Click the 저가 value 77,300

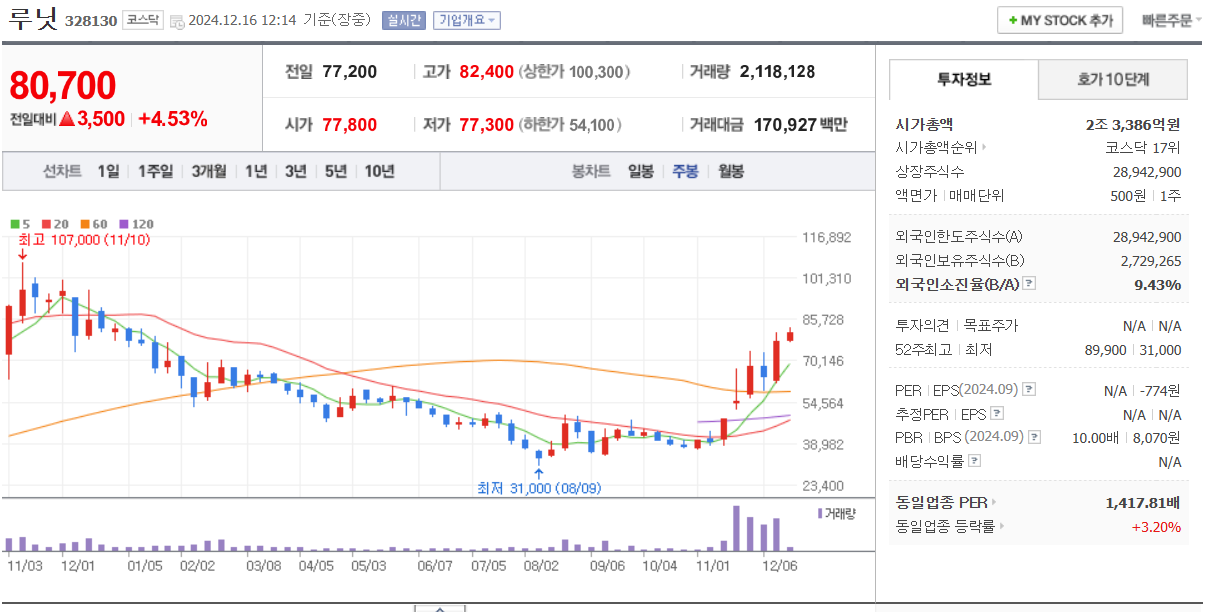[487, 125]
